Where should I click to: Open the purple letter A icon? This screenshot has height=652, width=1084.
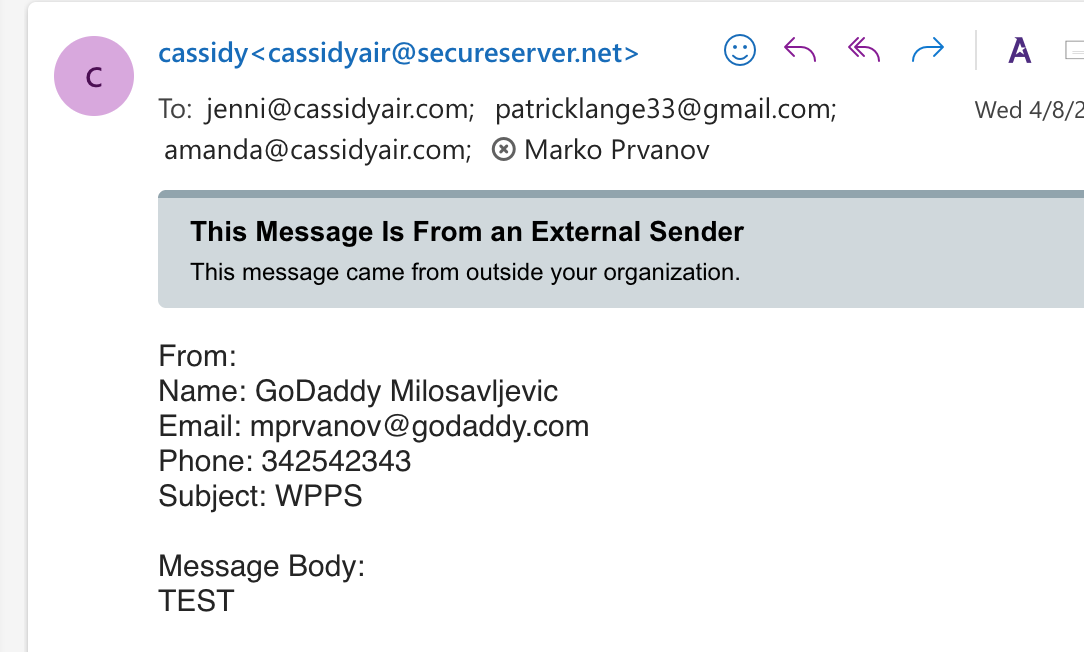(1019, 50)
